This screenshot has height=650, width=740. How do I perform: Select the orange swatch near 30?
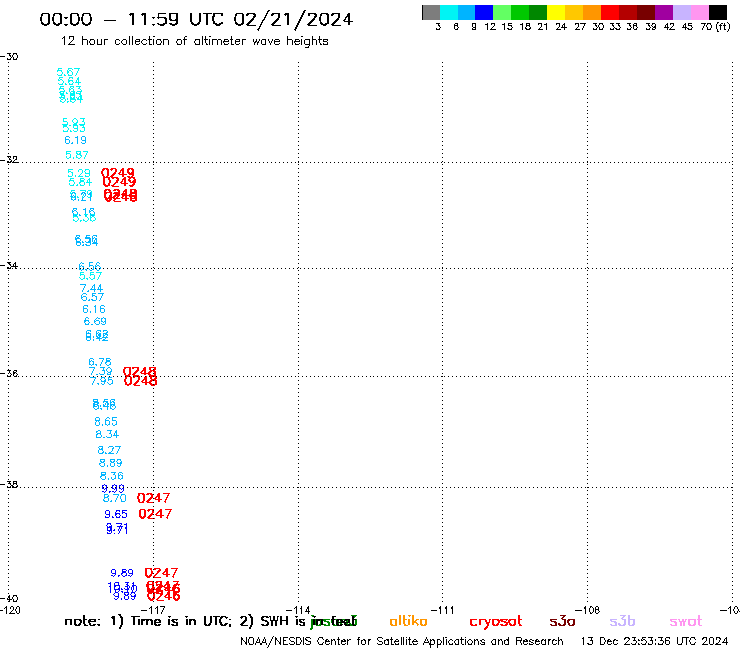point(592,12)
